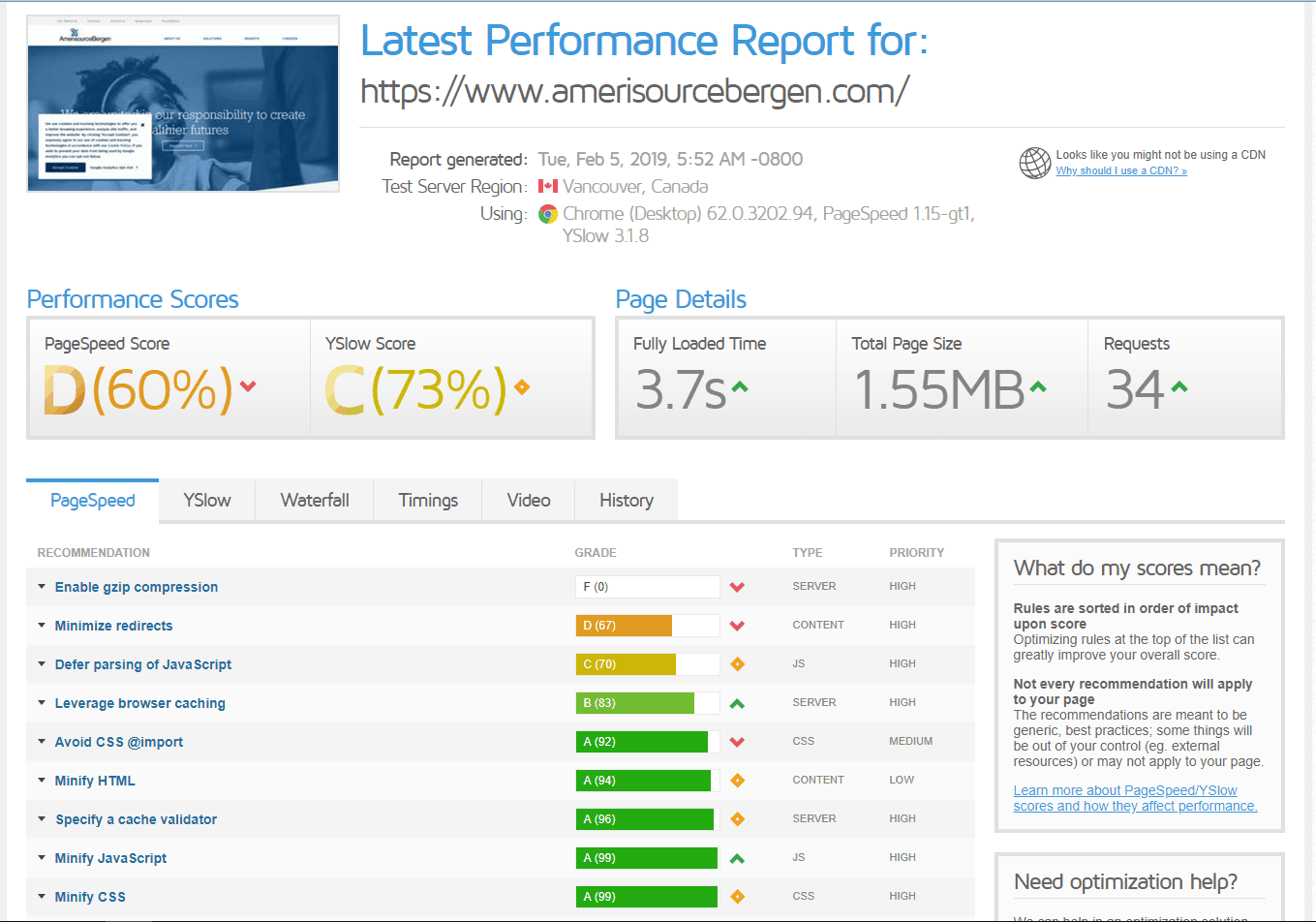Click Minify CSS recommendation link
The width and height of the screenshot is (1316, 922).
pos(90,897)
